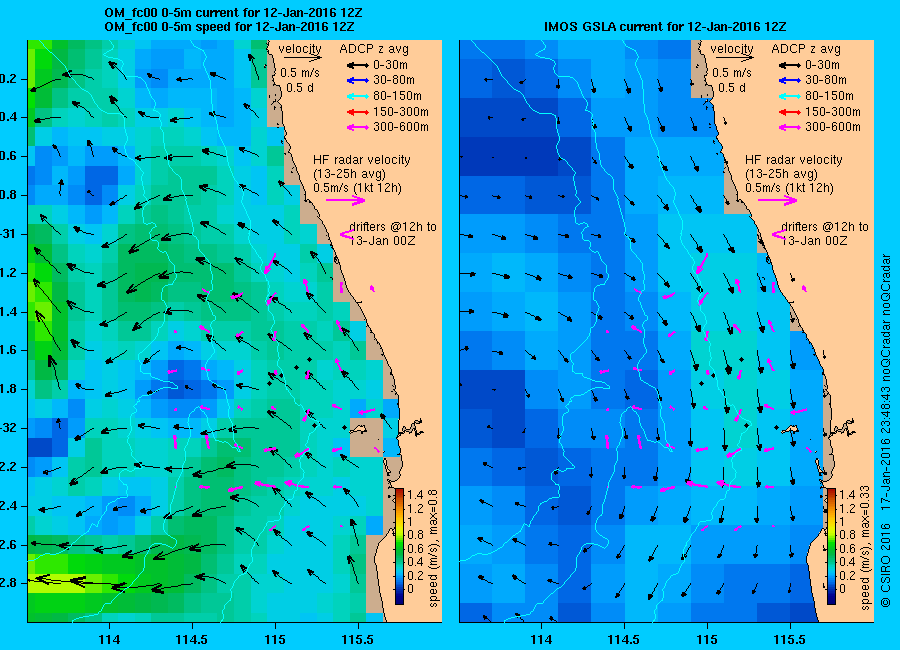This screenshot has height=650, width=900.
Task: Click longitude label 115.5 under left map
Action: [x=358, y=640]
